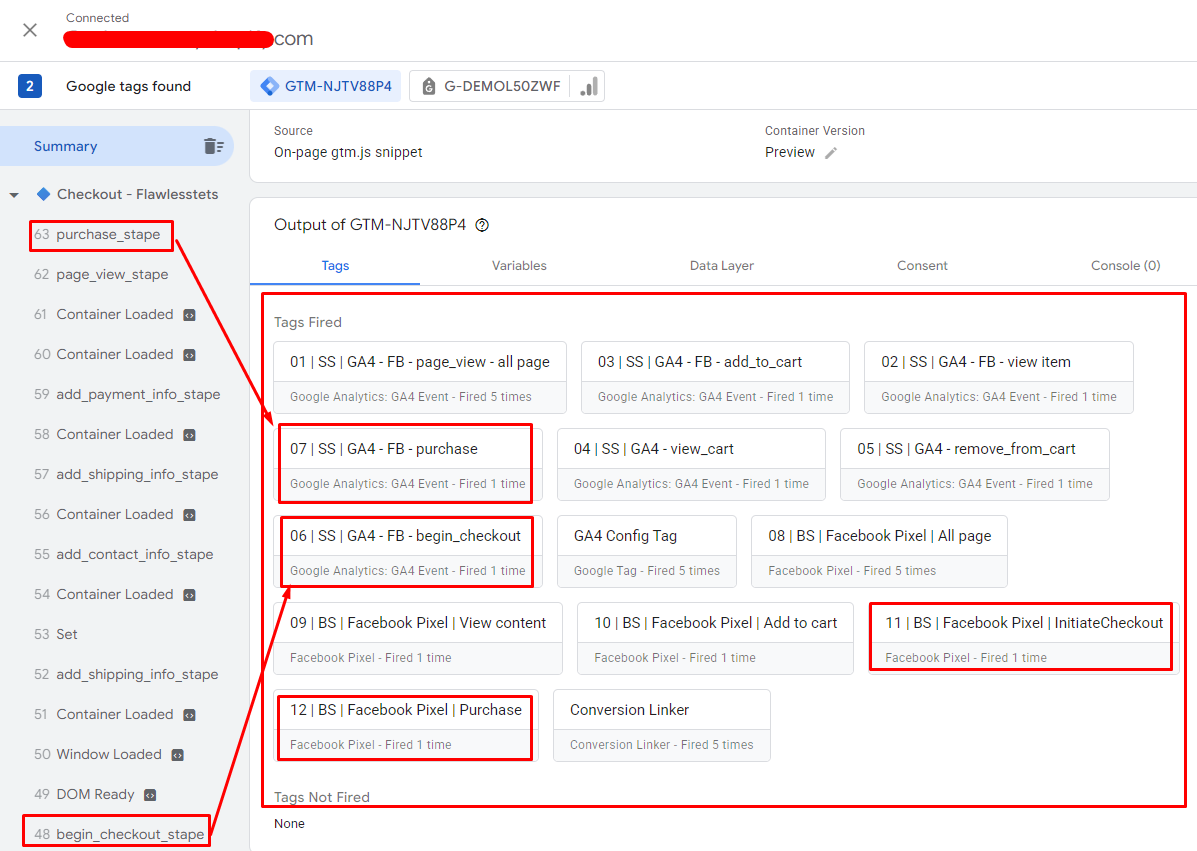Show the Console (0) tab
The height and width of the screenshot is (851, 1197).
click(1125, 266)
